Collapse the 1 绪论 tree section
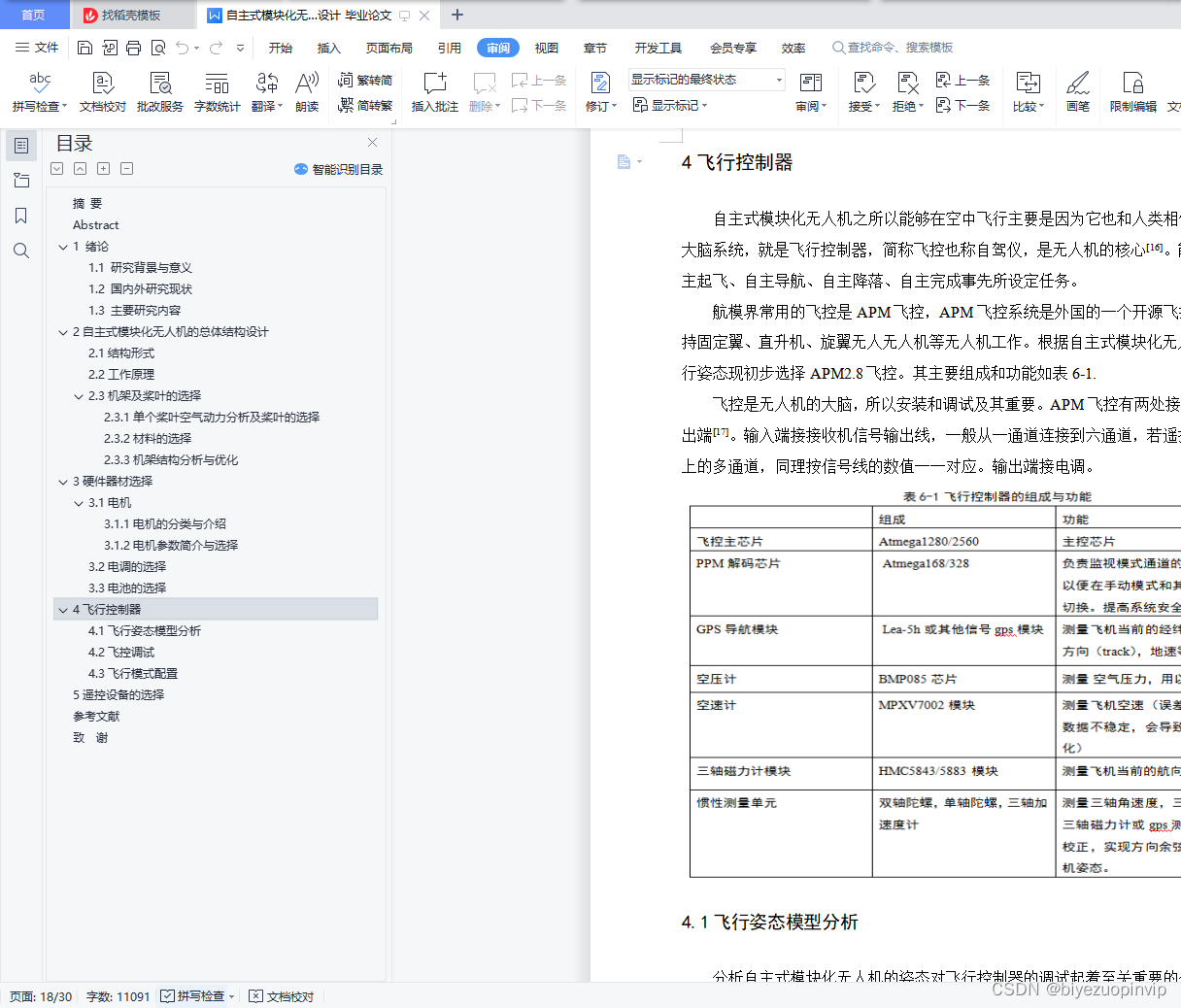Viewport: 1181px width, 1008px height. pos(63,247)
